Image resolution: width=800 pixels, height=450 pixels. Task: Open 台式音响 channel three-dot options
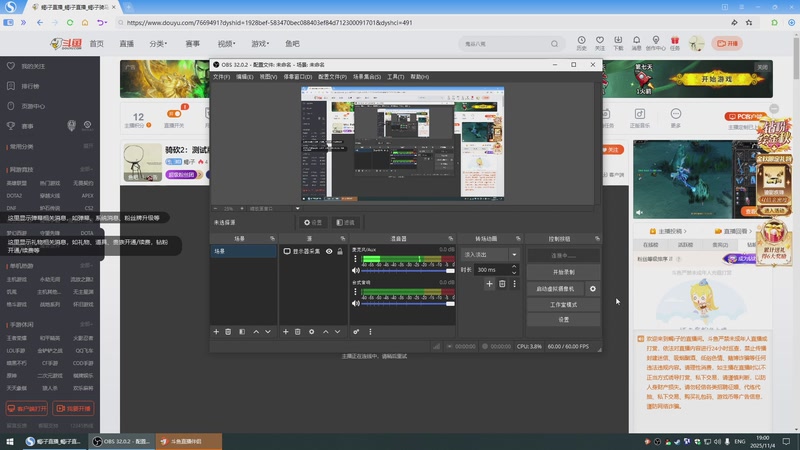[x=356, y=292]
